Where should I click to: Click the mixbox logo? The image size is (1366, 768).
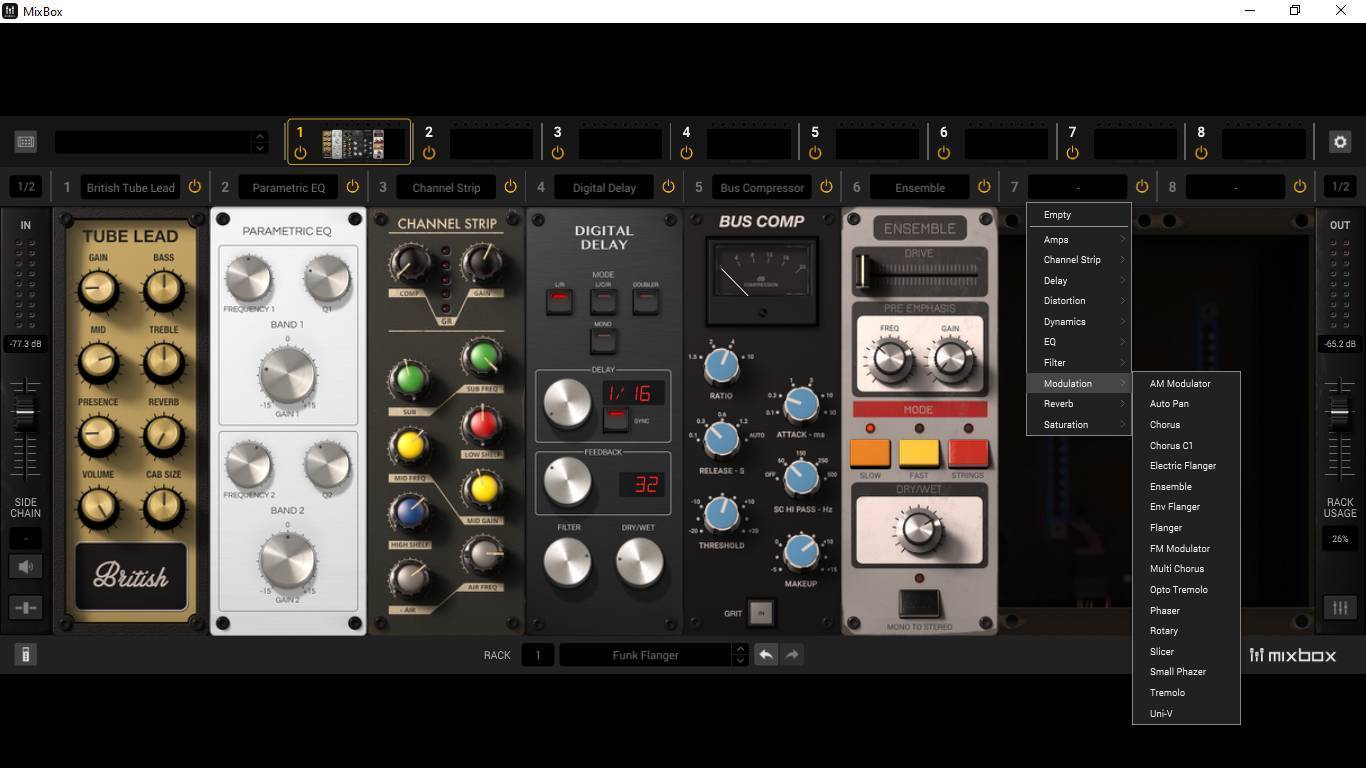tap(1292, 656)
